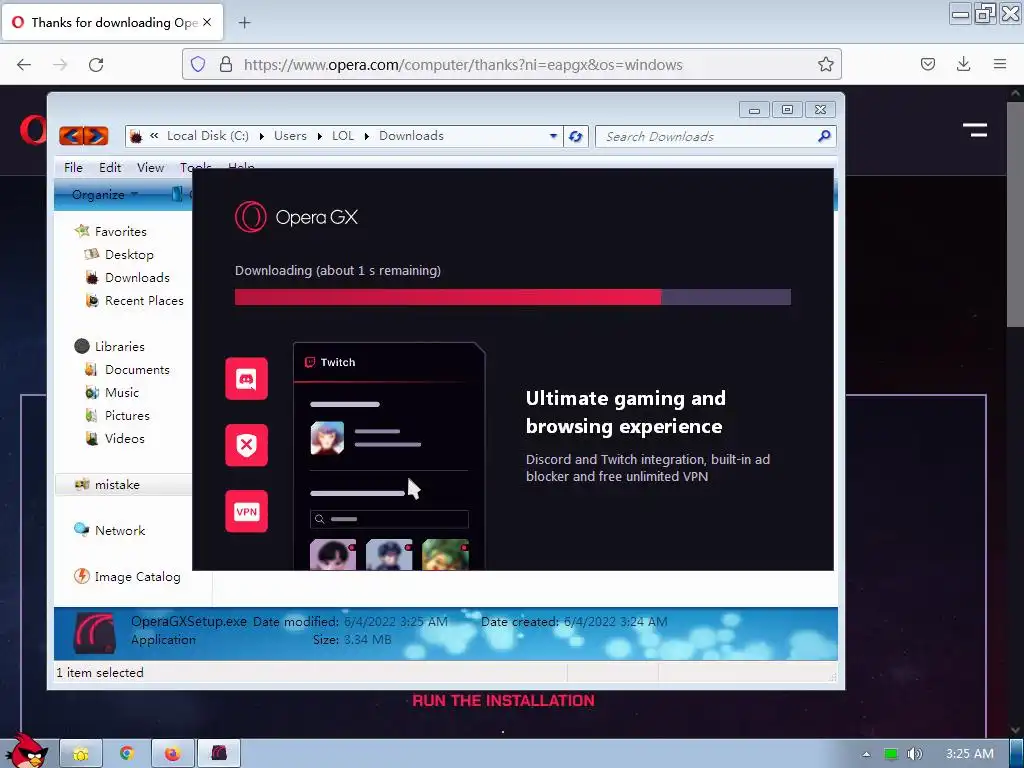The image size is (1024, 768).
Task: Click the search magnifier icon in Explorer
Action: click(x=824, y=136)
